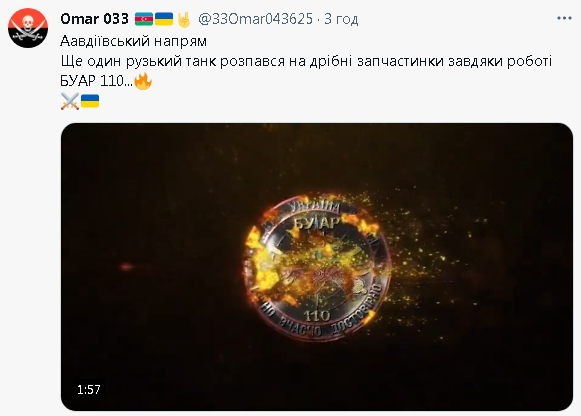
Task: Click the 110 number on the emblem
Action: tap(317, 316)
